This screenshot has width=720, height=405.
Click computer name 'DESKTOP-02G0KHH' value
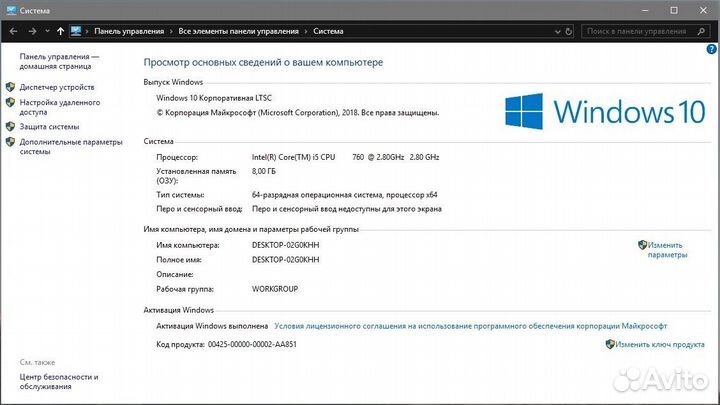click(x=286, y=245)
